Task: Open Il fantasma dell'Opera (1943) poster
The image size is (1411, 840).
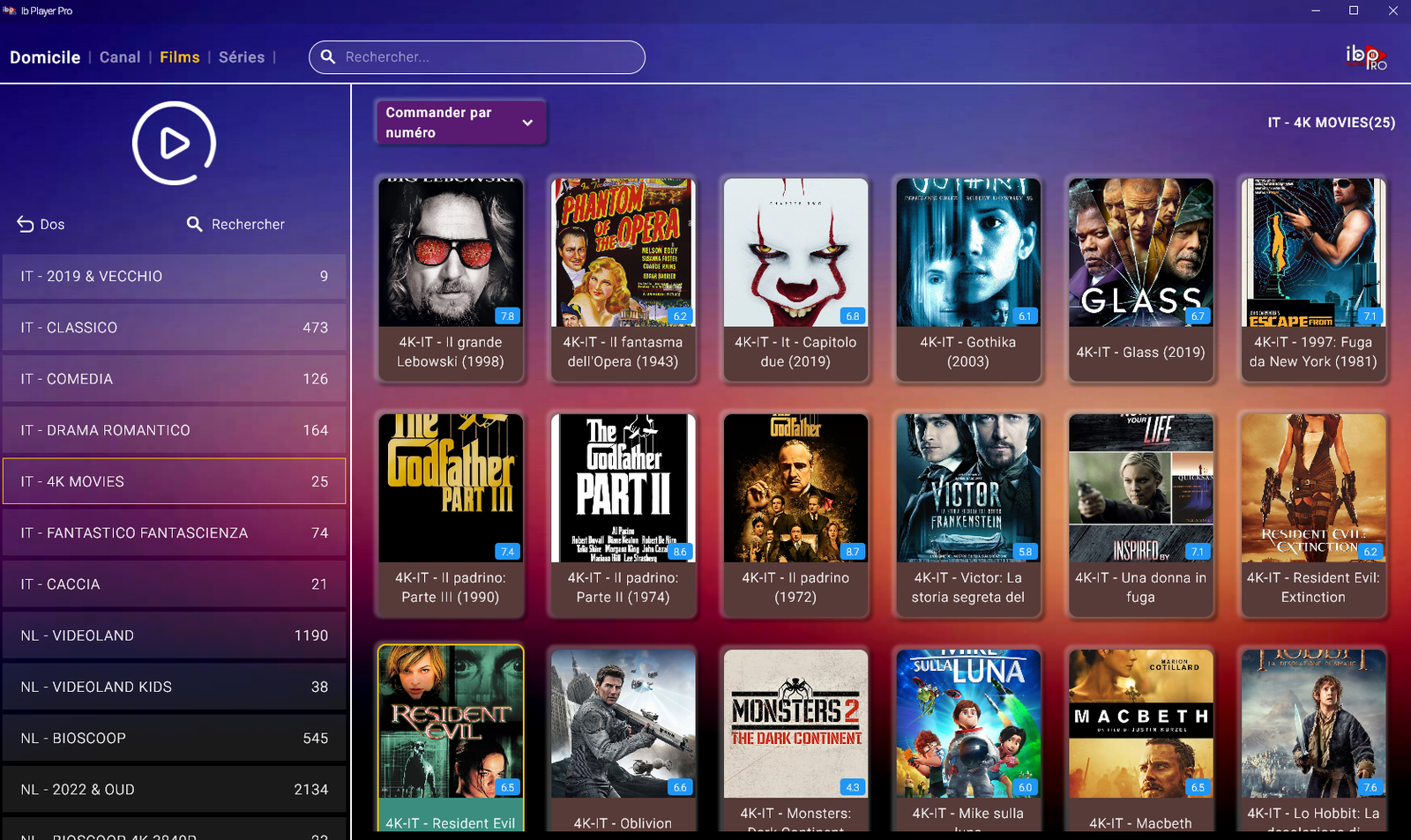Action: (623, 253)
